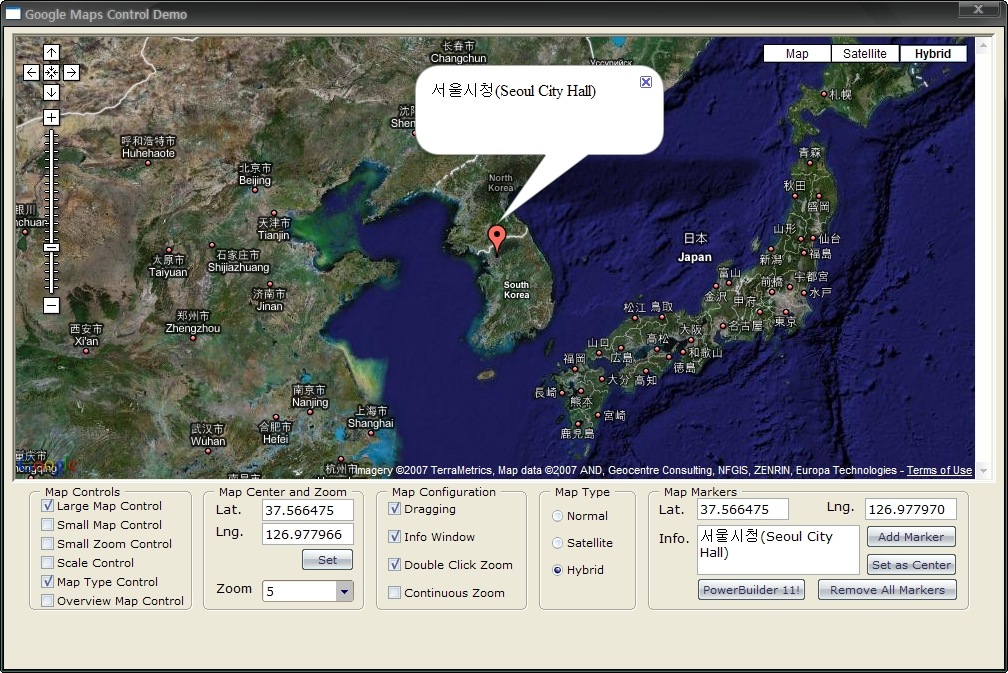Disable the Dragging checkbox
This screenshot has height=673, width=1008.
[395, 508]
